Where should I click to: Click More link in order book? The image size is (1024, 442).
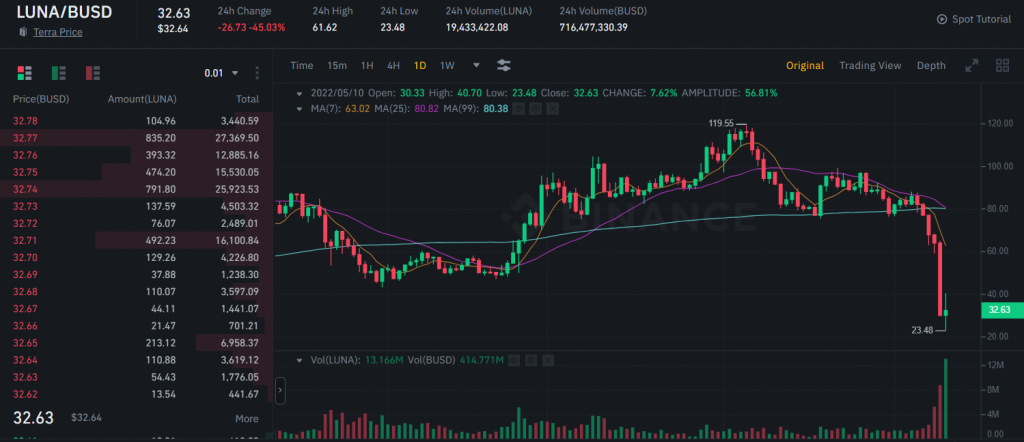pos(247,418)
